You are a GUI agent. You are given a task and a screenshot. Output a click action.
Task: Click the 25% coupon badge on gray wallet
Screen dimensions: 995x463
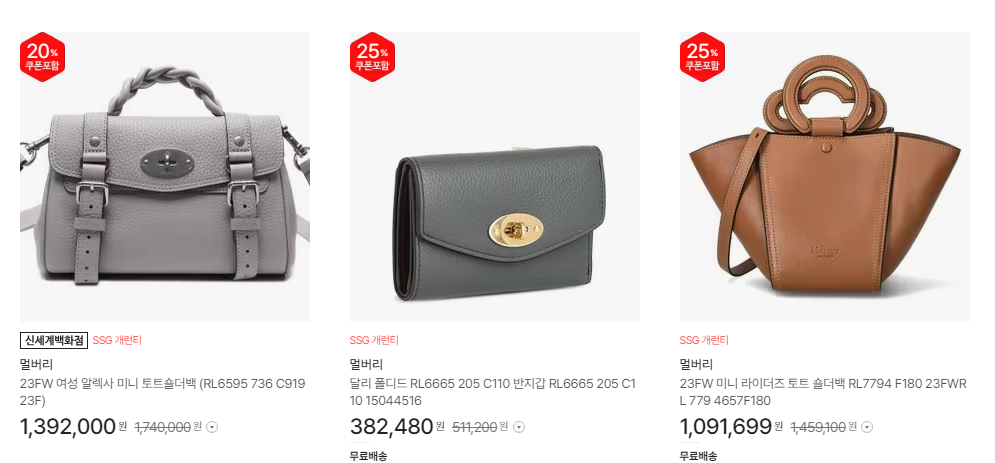click(372, 57)
